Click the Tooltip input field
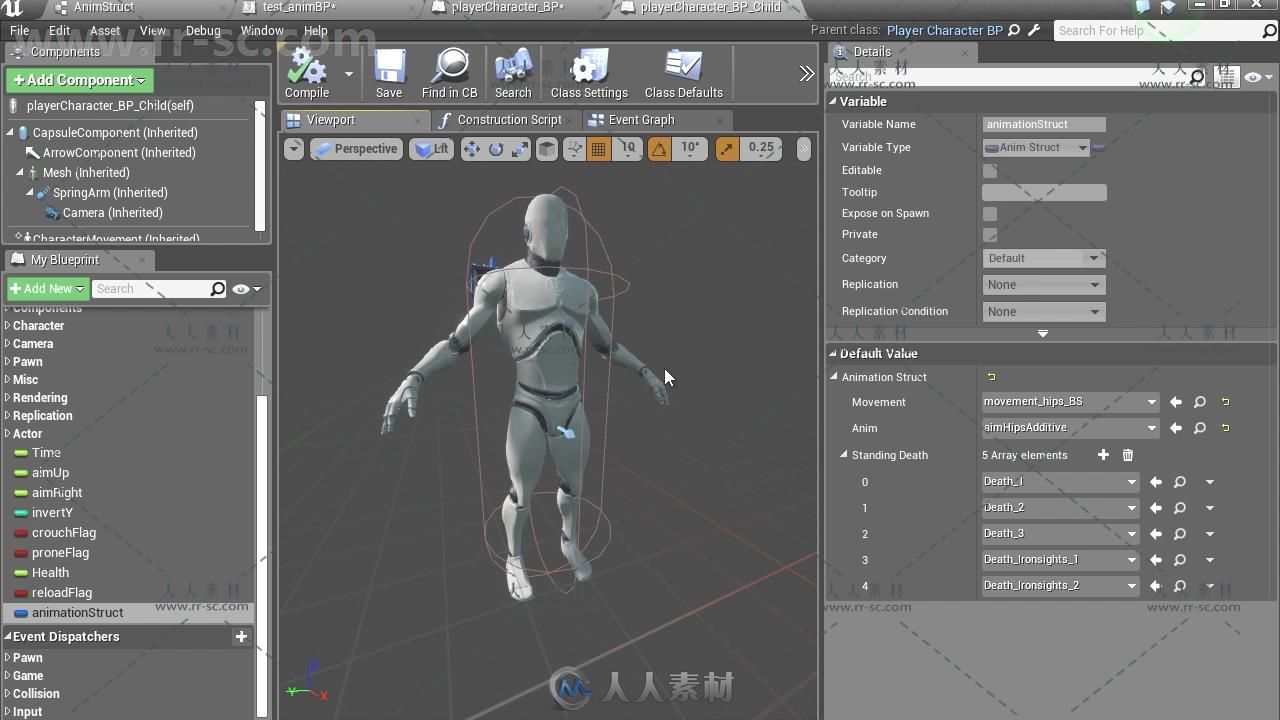The image size is (1280, 720). [1044, 192]
